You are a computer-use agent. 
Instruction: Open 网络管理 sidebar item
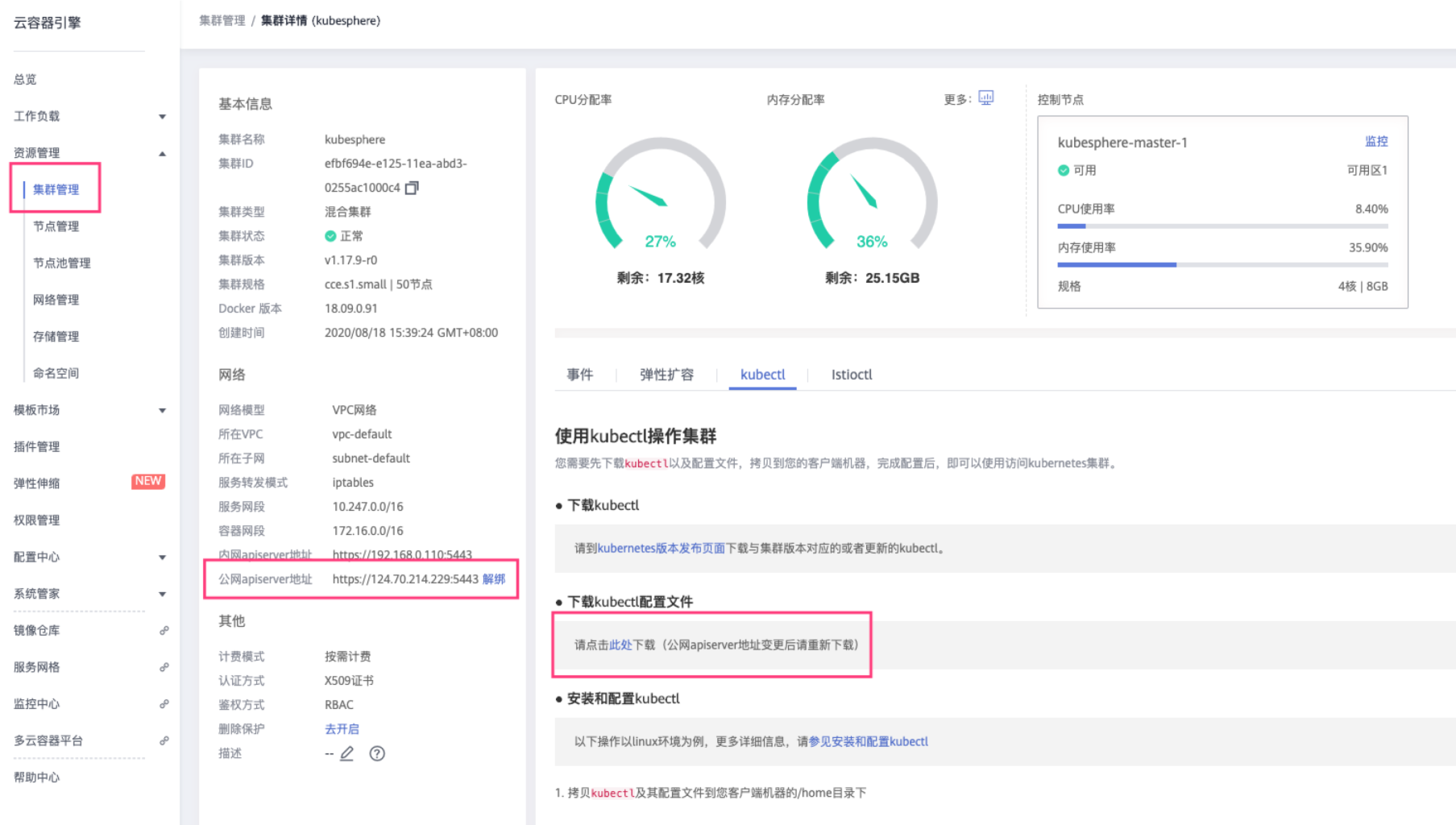point(56,300)
